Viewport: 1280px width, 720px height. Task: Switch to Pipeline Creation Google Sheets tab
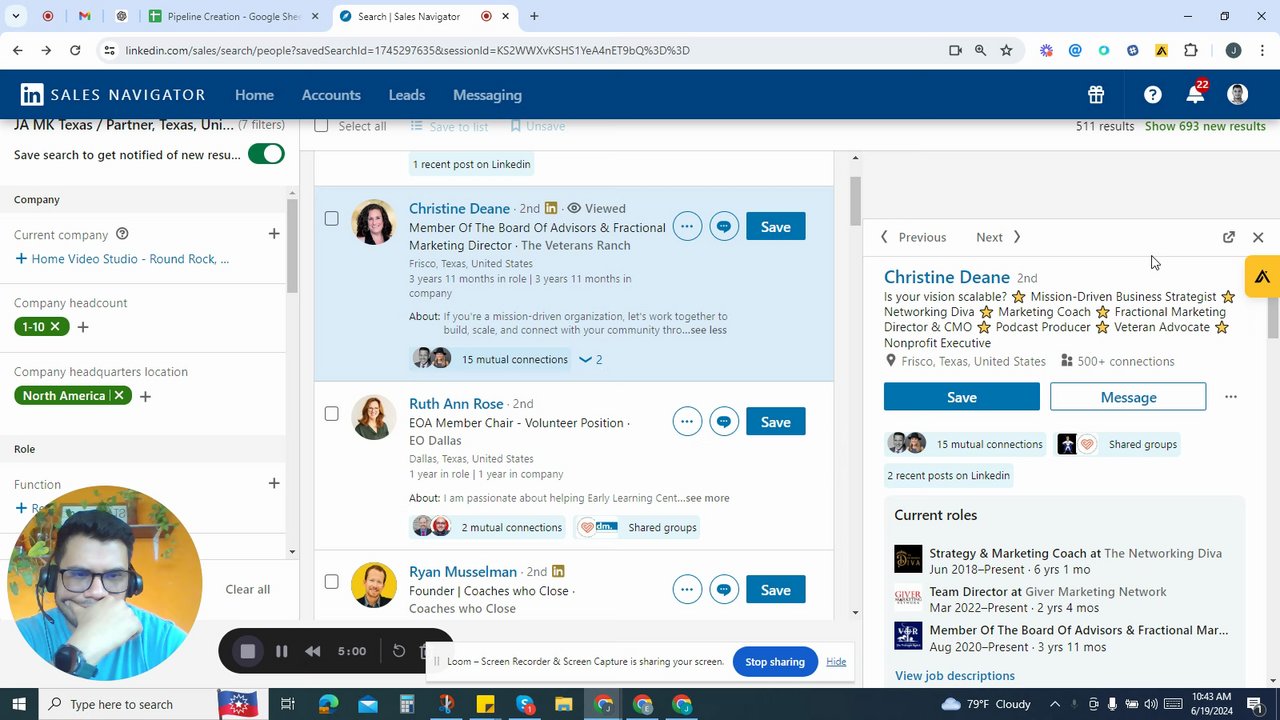pos(234,16)
